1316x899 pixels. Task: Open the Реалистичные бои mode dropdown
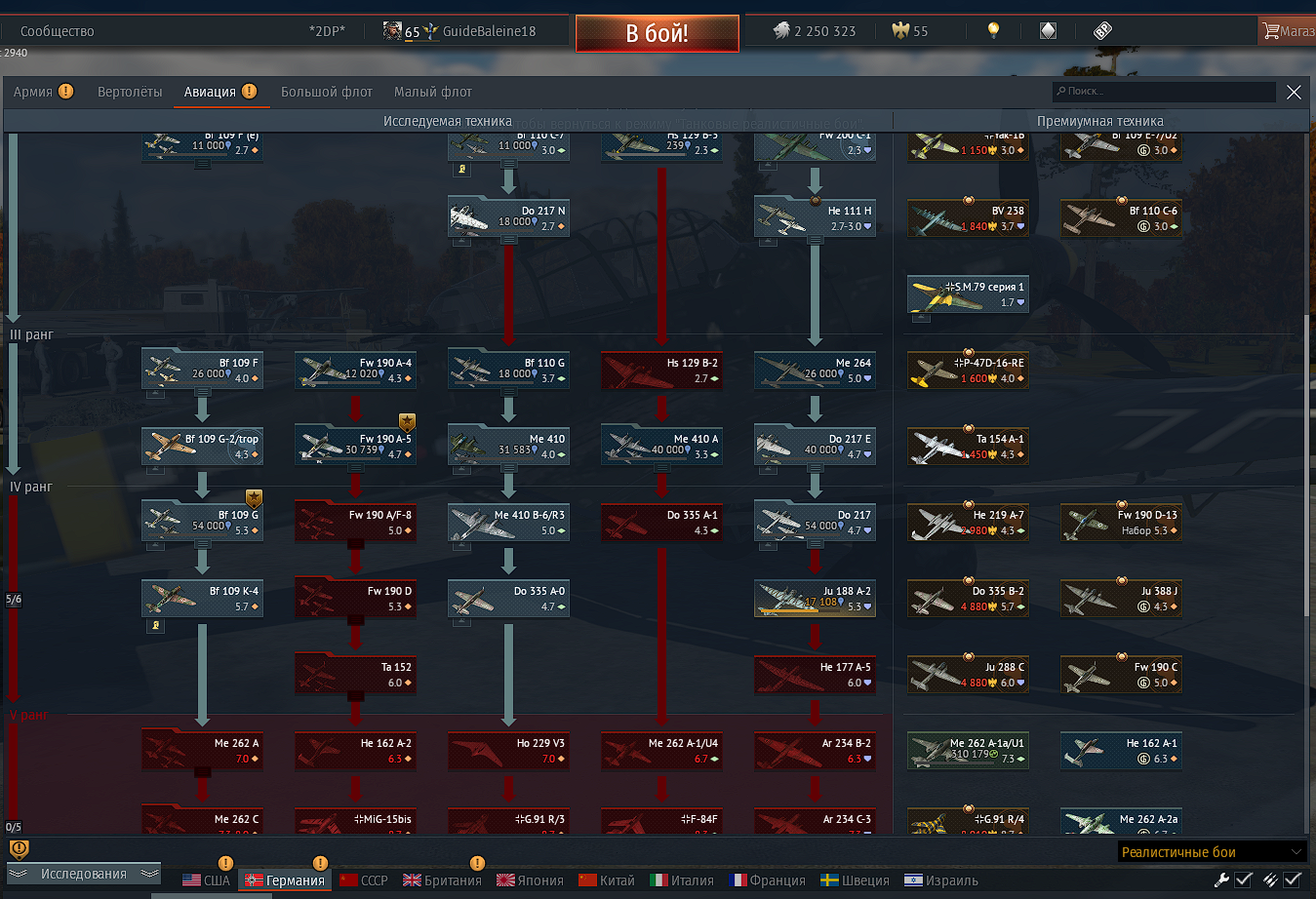tap(1213, 852)
